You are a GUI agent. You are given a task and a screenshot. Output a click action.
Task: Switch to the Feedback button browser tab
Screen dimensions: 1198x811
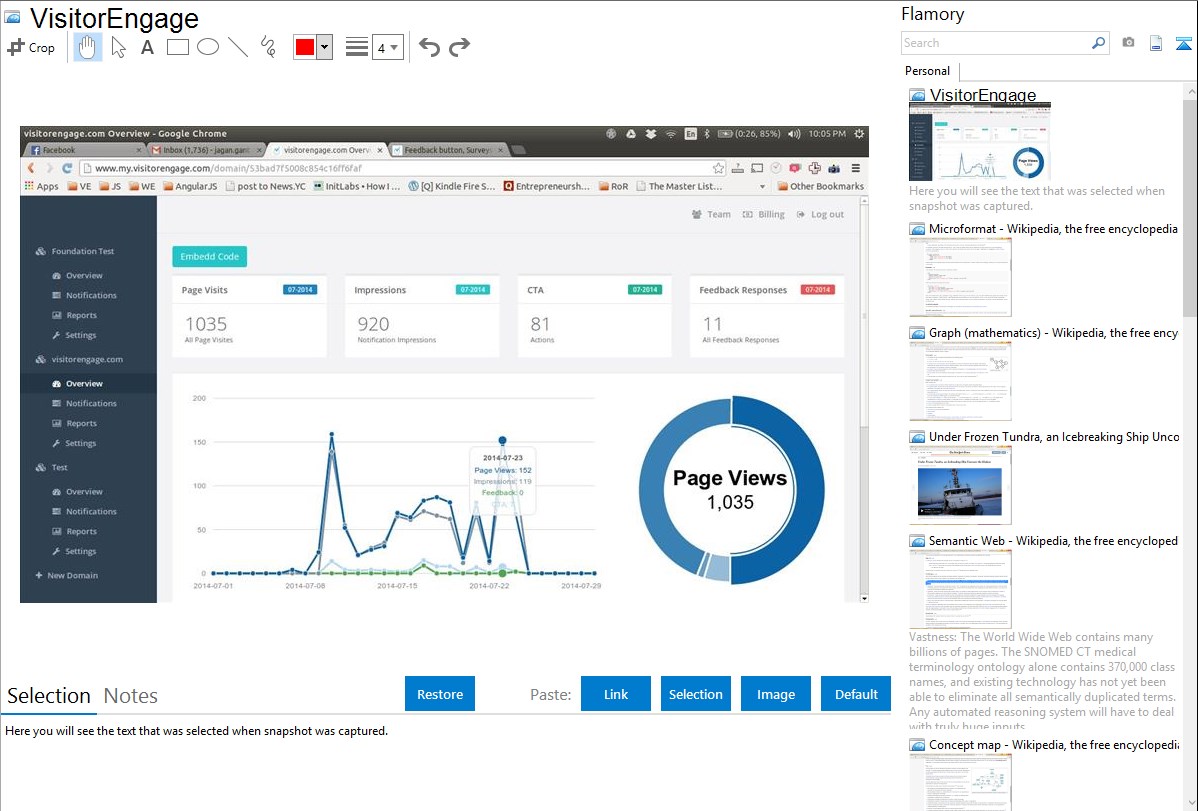tap(449, 150)
